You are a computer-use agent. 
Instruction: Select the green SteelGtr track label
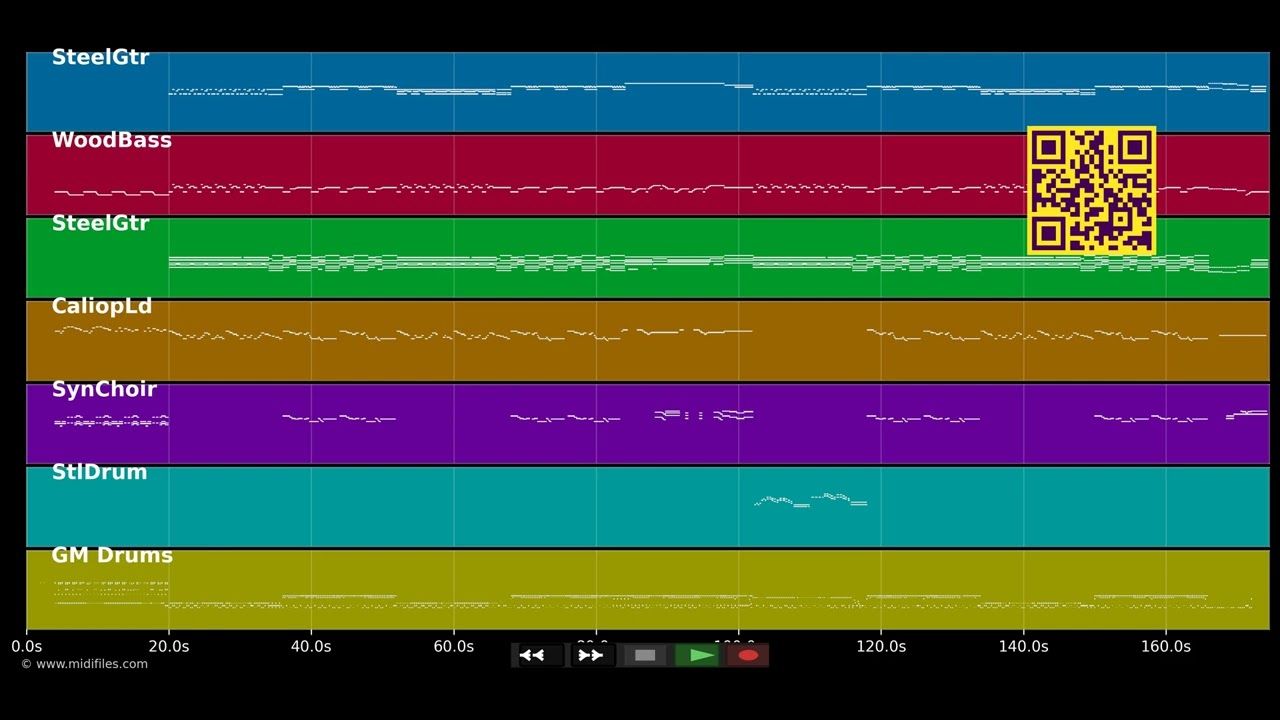[100, 224]
